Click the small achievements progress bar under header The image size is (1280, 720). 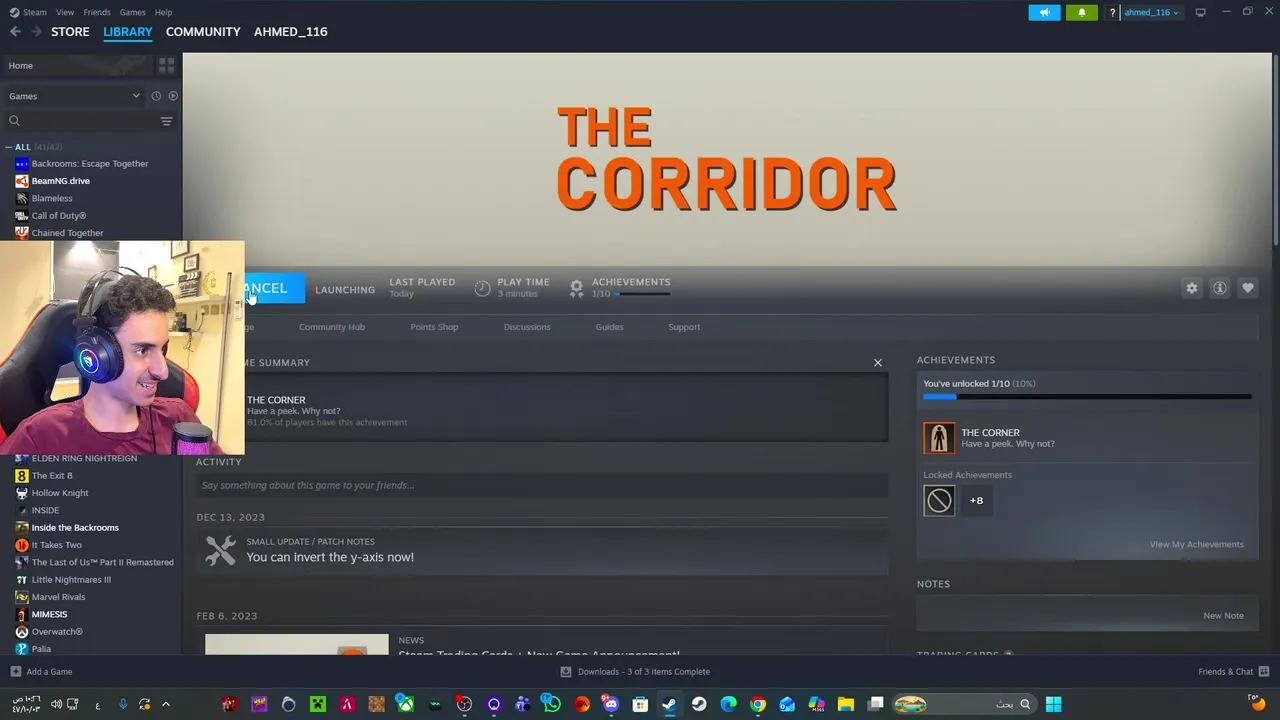click(x=643, y=294)
